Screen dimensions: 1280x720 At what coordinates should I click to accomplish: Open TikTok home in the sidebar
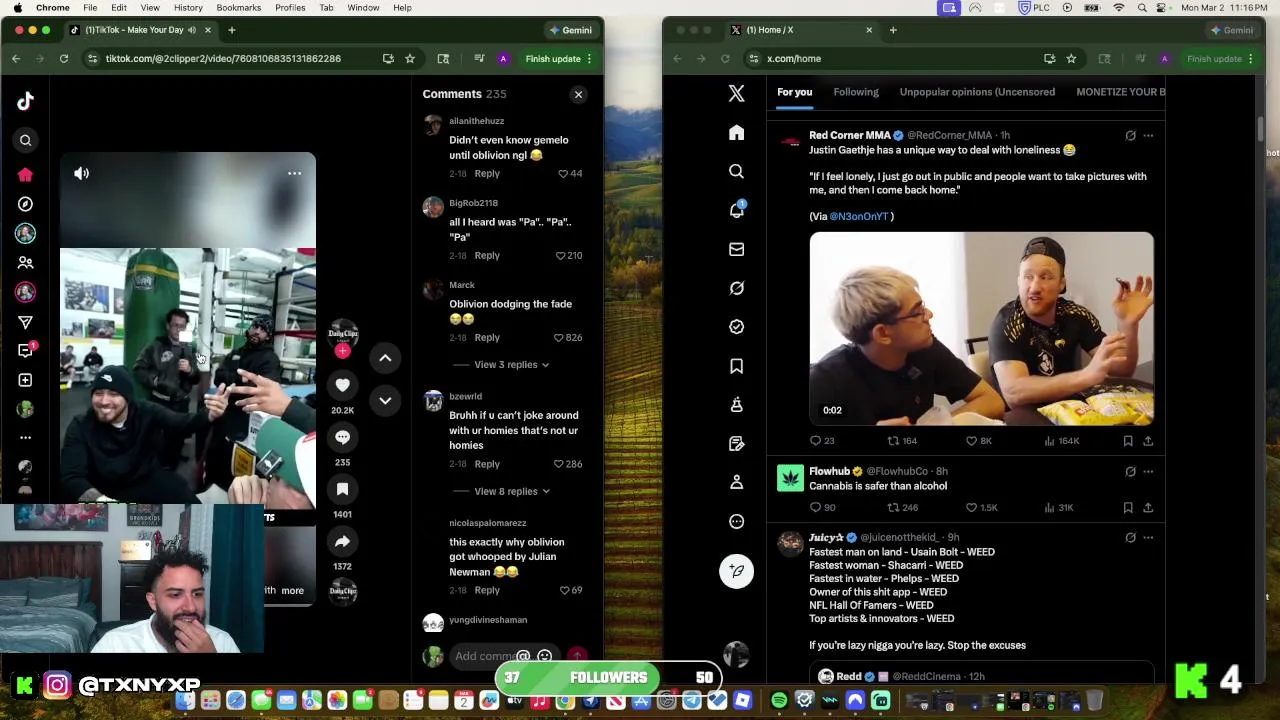coord(26,175)
